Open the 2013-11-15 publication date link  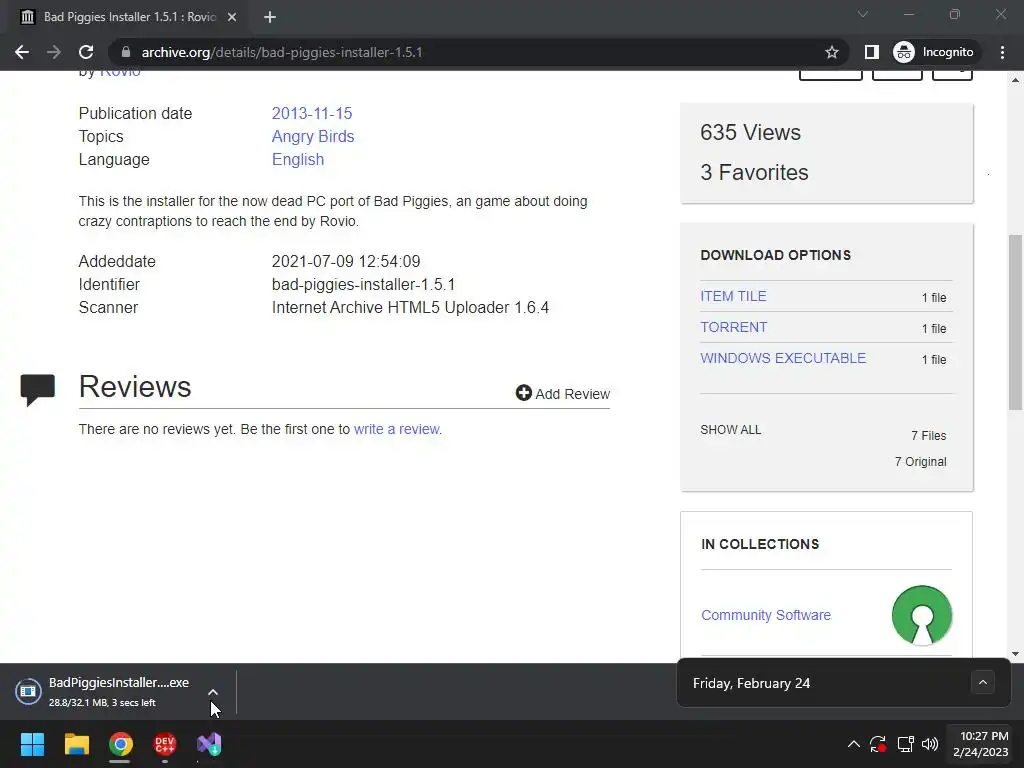point(312,113)
